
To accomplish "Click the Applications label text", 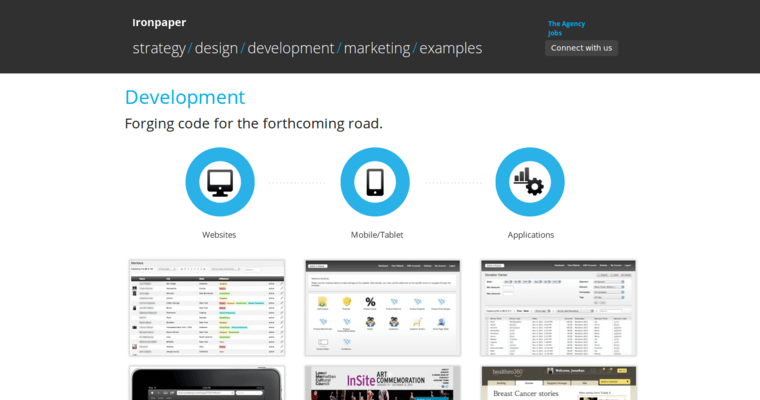I will click(530, 235).
